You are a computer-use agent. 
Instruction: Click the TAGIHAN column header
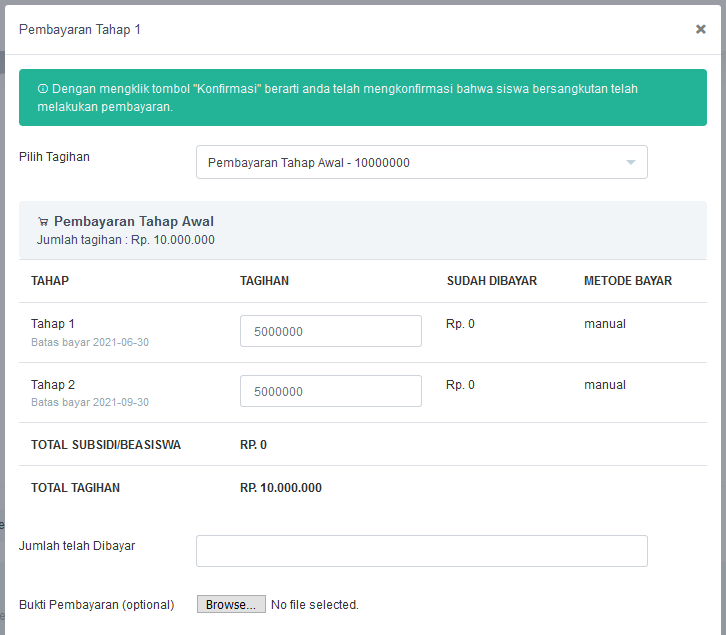[x=264, y=281]
